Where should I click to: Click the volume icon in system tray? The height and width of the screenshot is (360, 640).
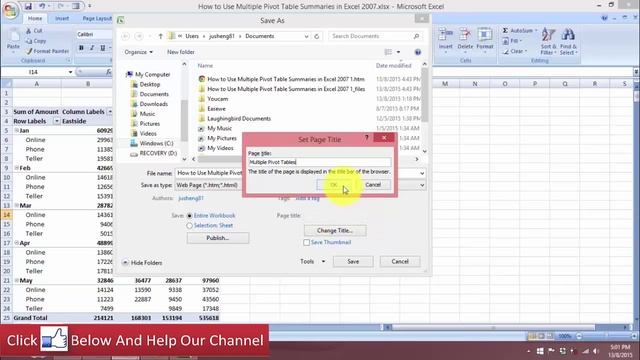[x=596, y=351]
